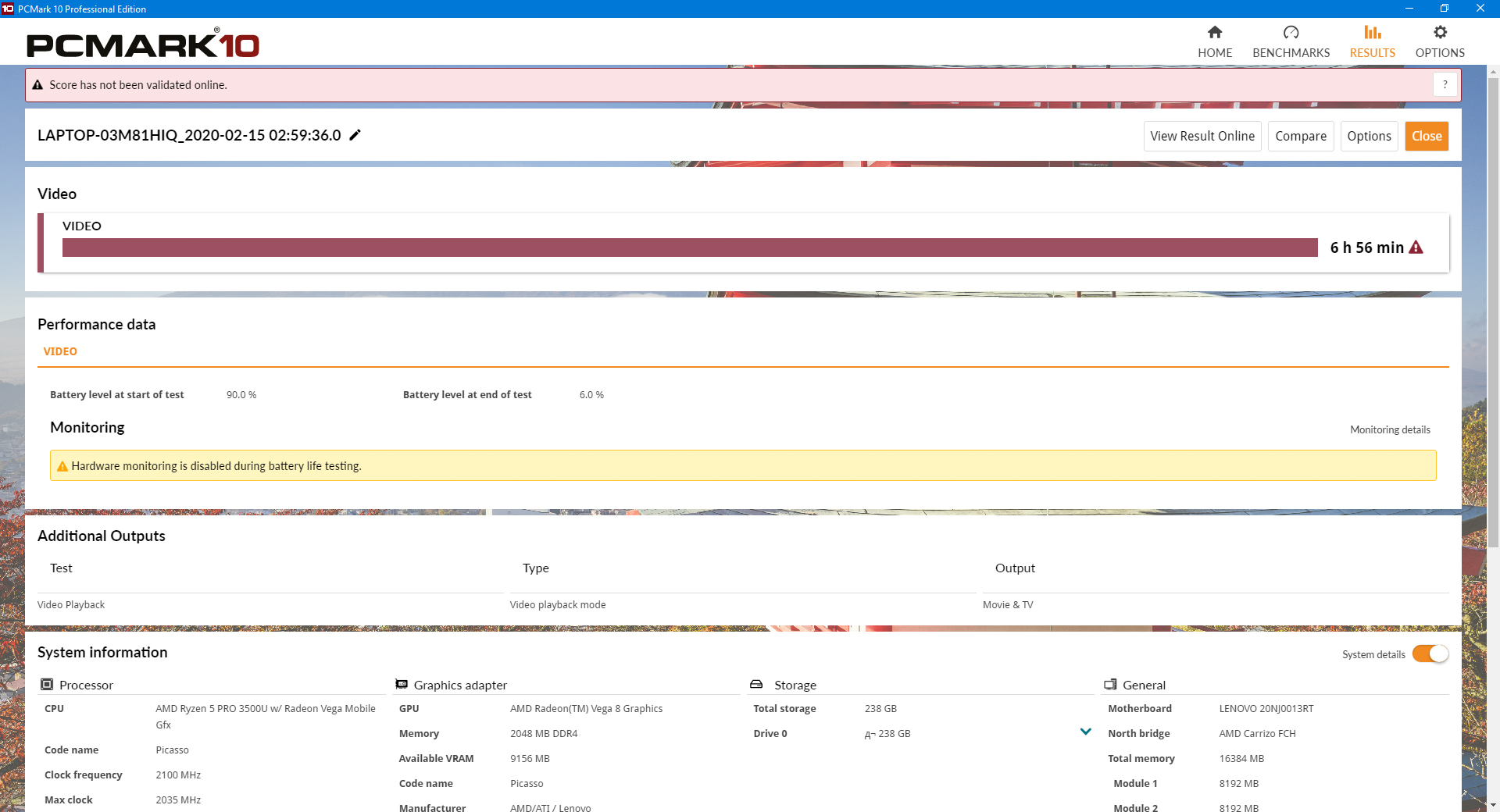Click the 90.0 % battery start value
Viewport: 1500px width, 812px height.
pyautogui.click(x=241, y=395)
